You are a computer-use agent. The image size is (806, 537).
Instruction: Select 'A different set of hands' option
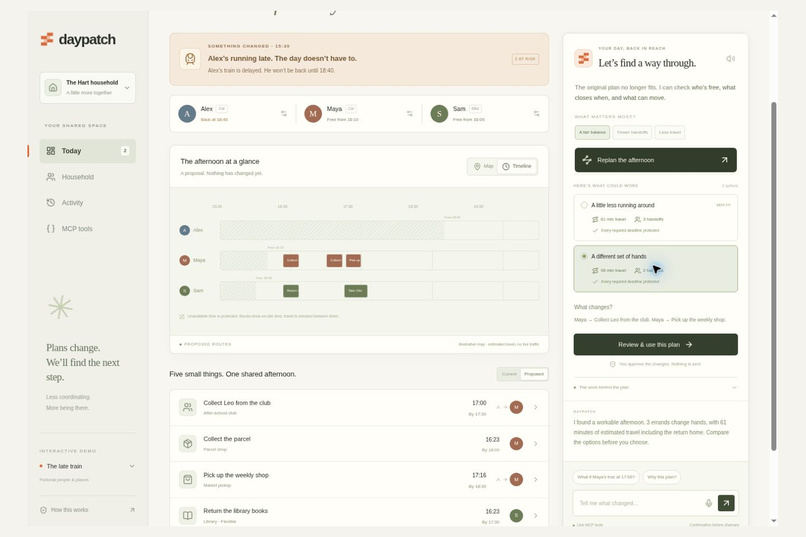click(655, 269)
